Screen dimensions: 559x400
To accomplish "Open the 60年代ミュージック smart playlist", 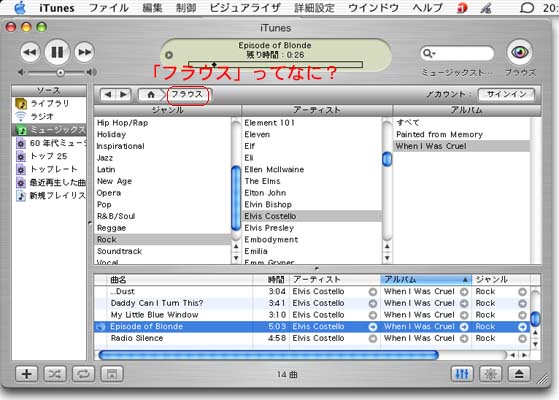I will [x=49, y=143].
